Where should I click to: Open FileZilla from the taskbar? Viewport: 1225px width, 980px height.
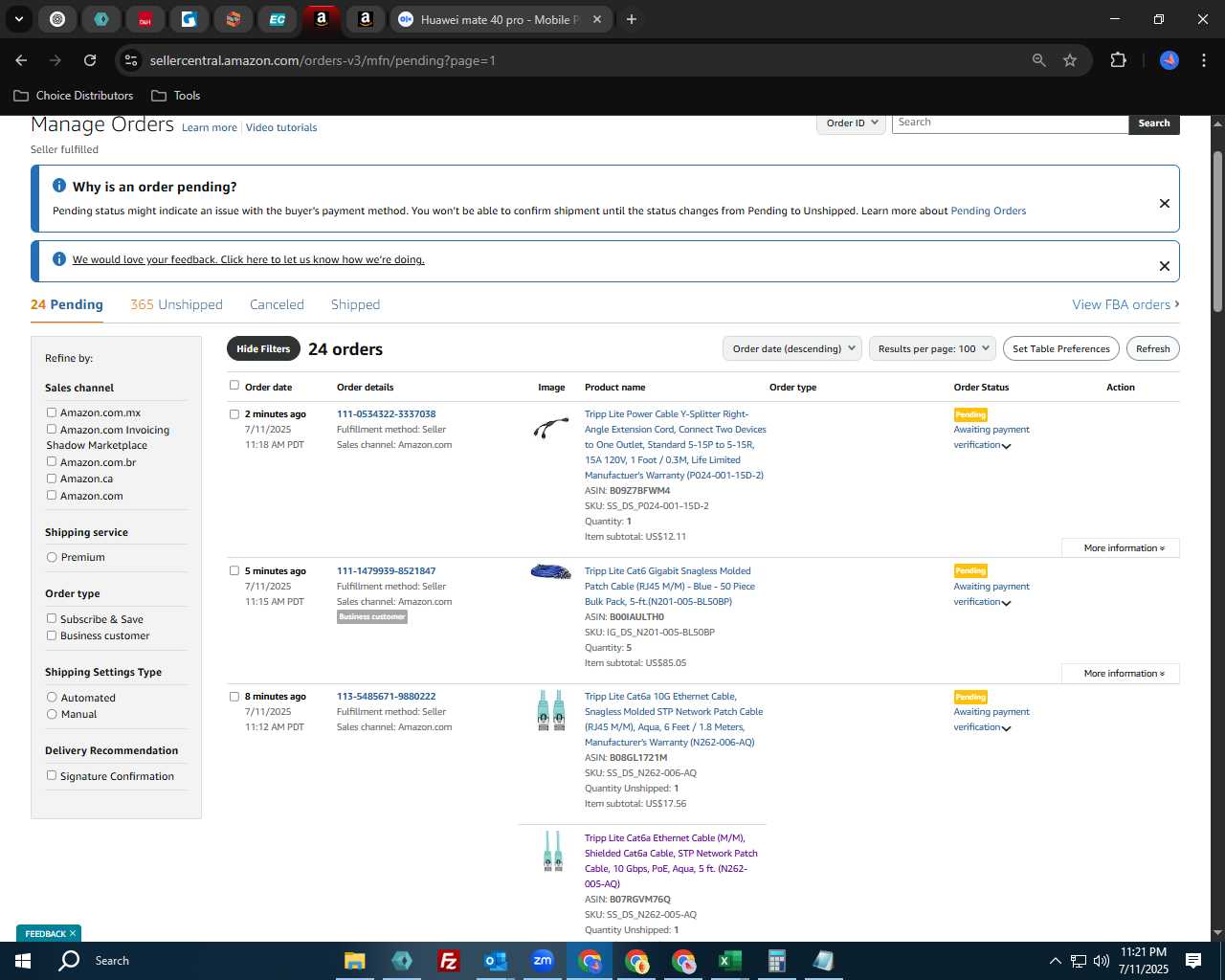click(x=448, y=961)
